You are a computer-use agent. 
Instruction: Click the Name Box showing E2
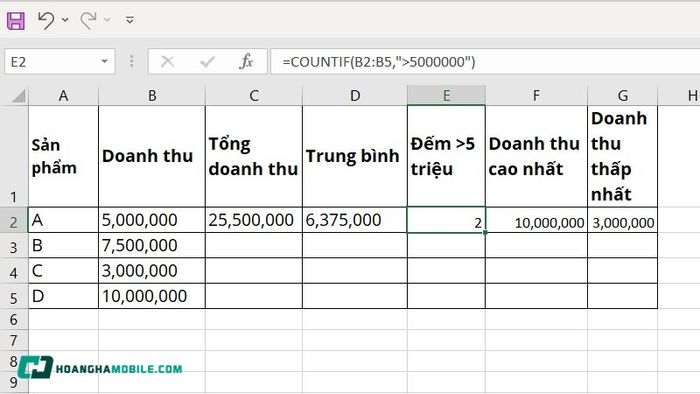coord(51,62)
